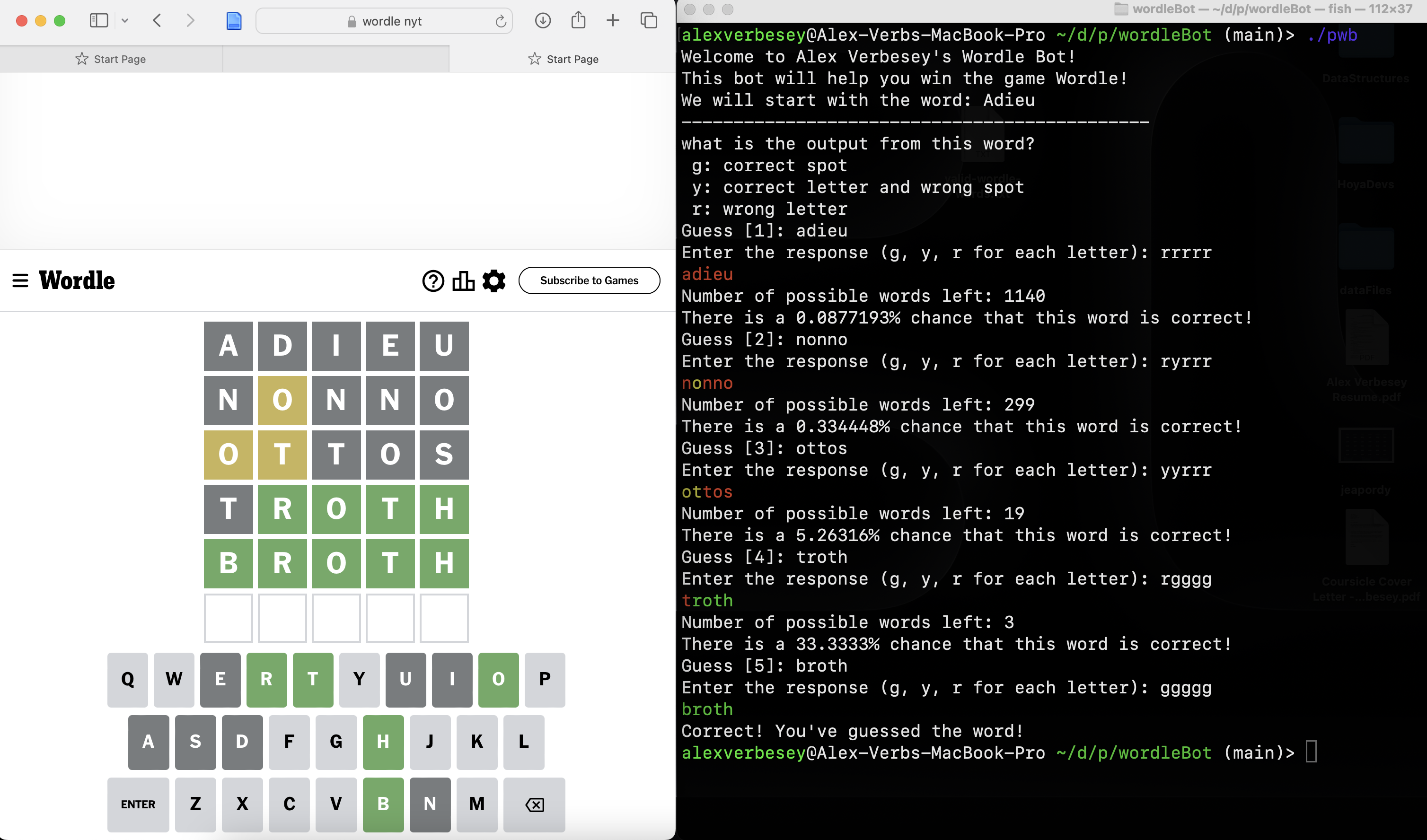The height and width of the screenshot is (840, 1427).
Task: Tap the V key on Wordle keyboard
Action: tap(336, 805)
